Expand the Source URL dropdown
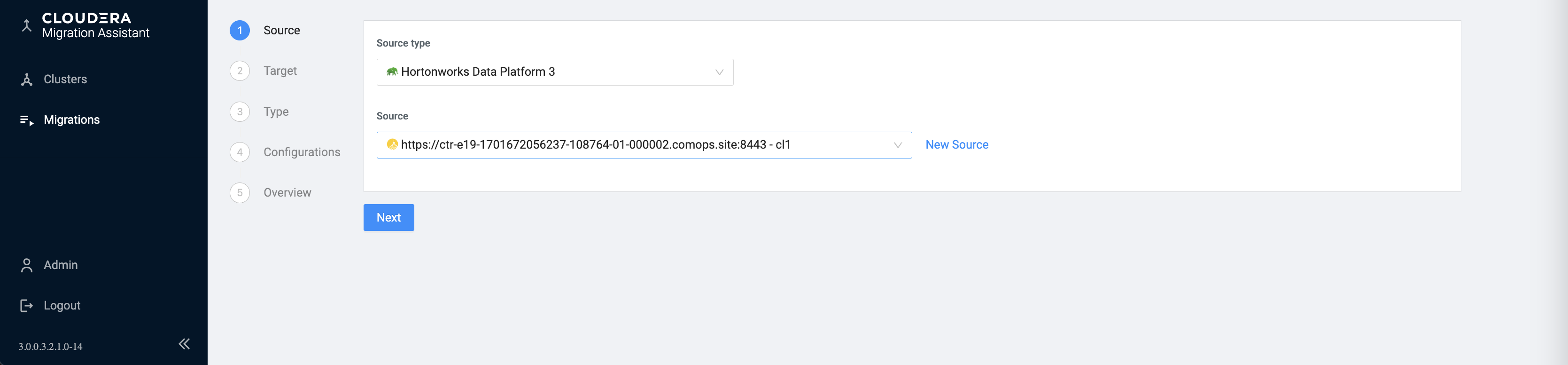 pyautogui.click(x=897, y=145)
